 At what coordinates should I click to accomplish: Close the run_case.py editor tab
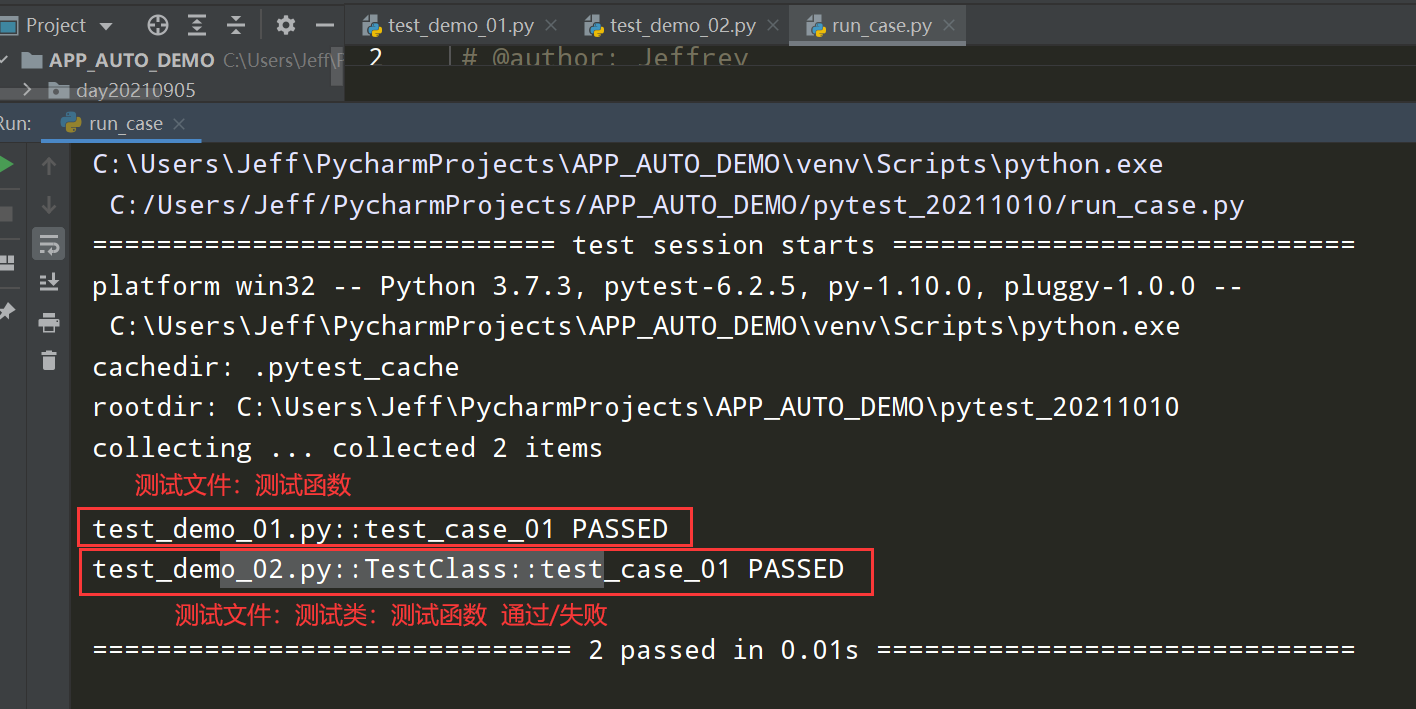click(x=949, y=26)
